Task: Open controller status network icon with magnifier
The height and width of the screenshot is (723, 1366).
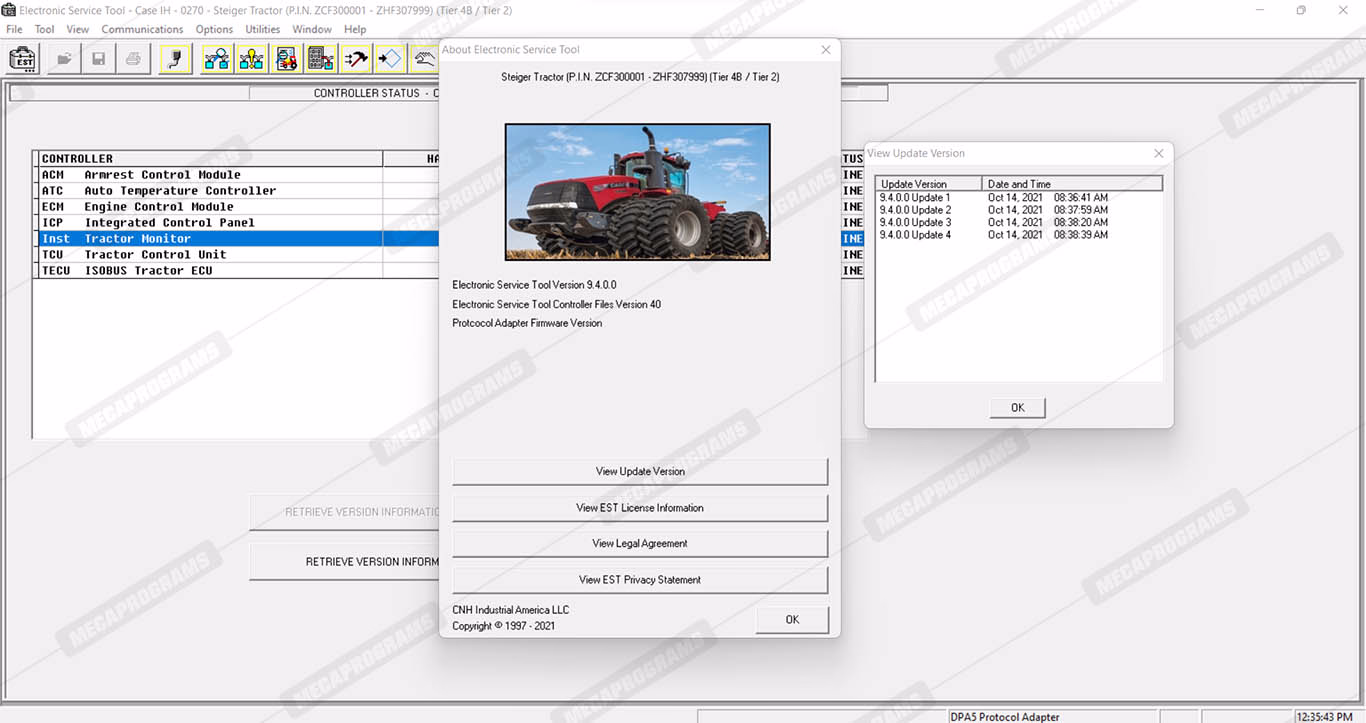Action: (x=216, y=59)
